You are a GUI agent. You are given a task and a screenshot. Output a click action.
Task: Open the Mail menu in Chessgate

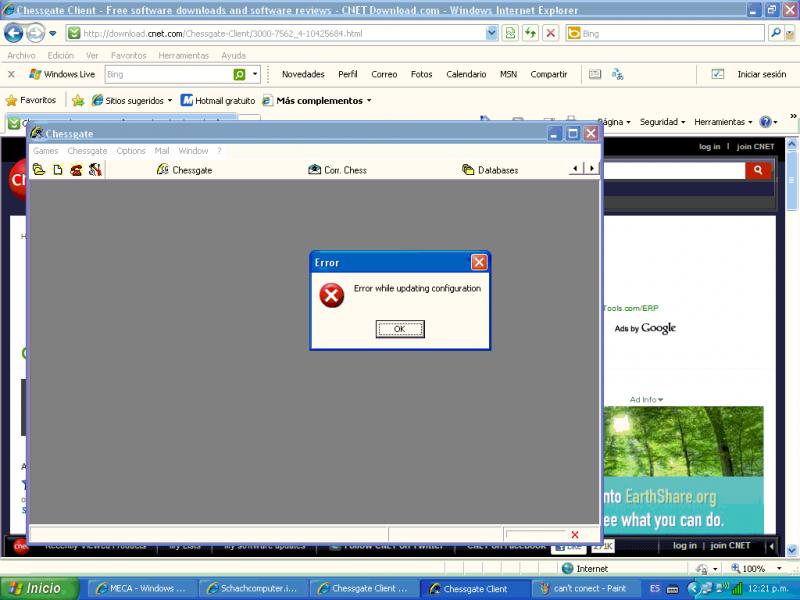coord(162,151)
